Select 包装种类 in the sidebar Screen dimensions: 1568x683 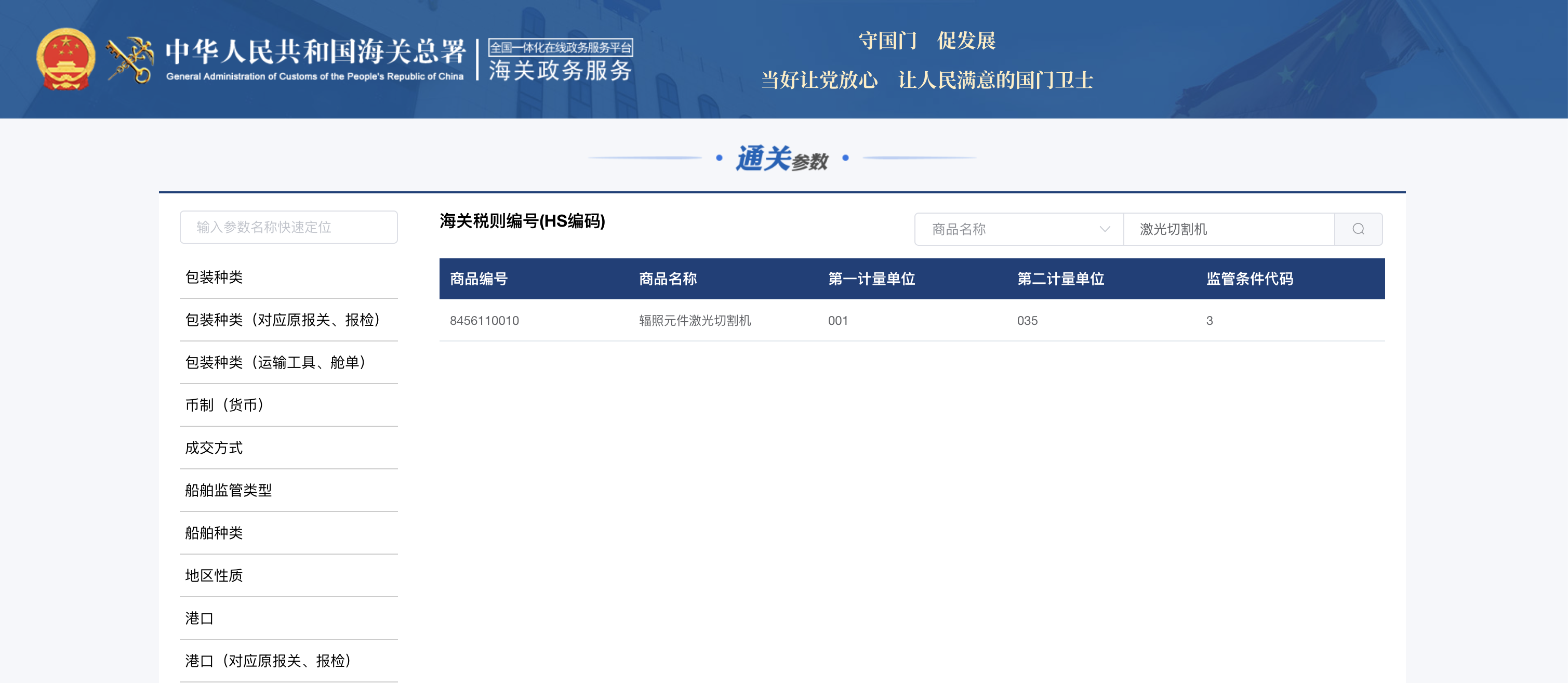coord(214,278)
